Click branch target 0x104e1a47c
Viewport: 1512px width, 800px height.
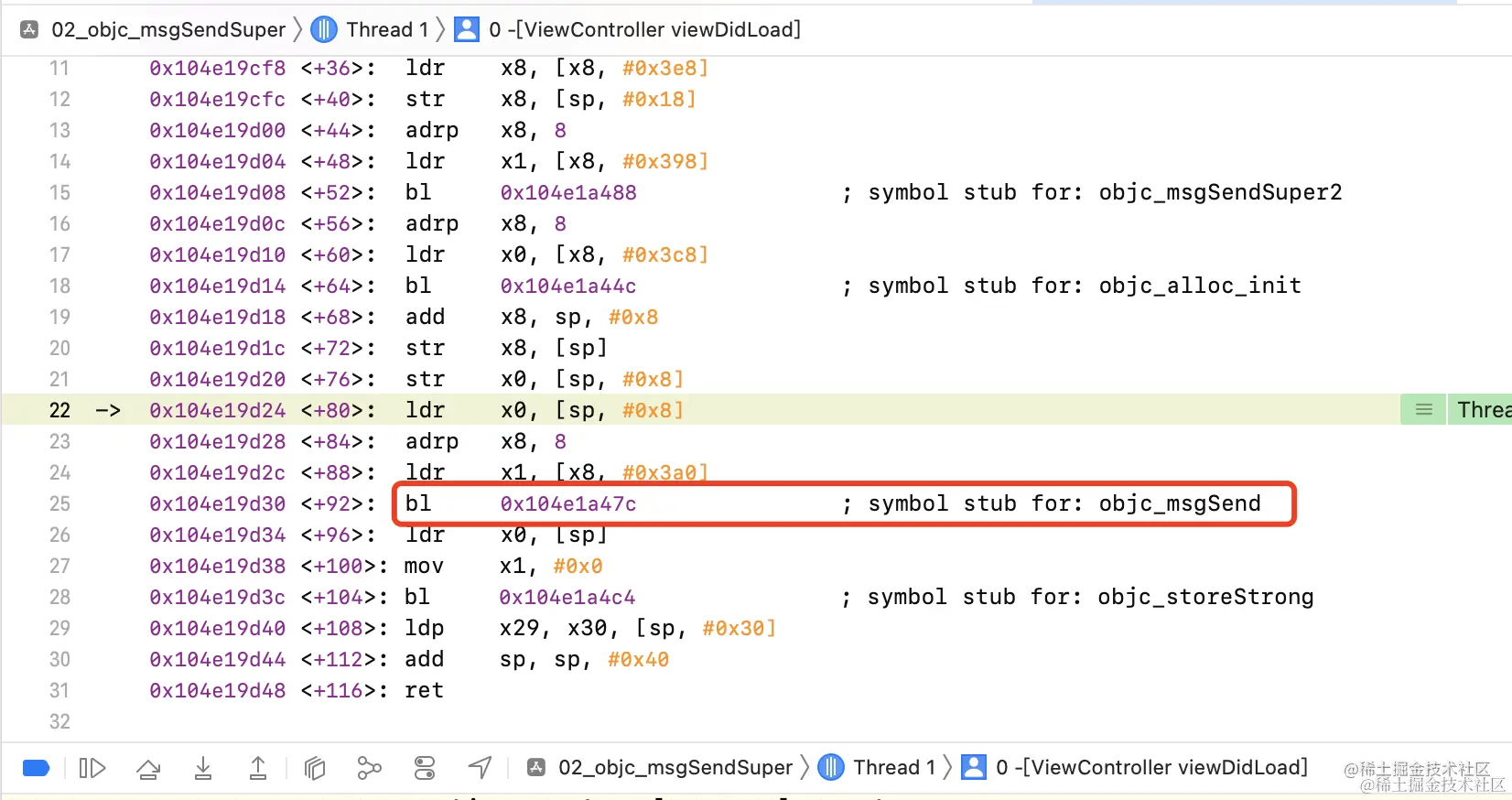pyautogui.click(x=568, y=503)
